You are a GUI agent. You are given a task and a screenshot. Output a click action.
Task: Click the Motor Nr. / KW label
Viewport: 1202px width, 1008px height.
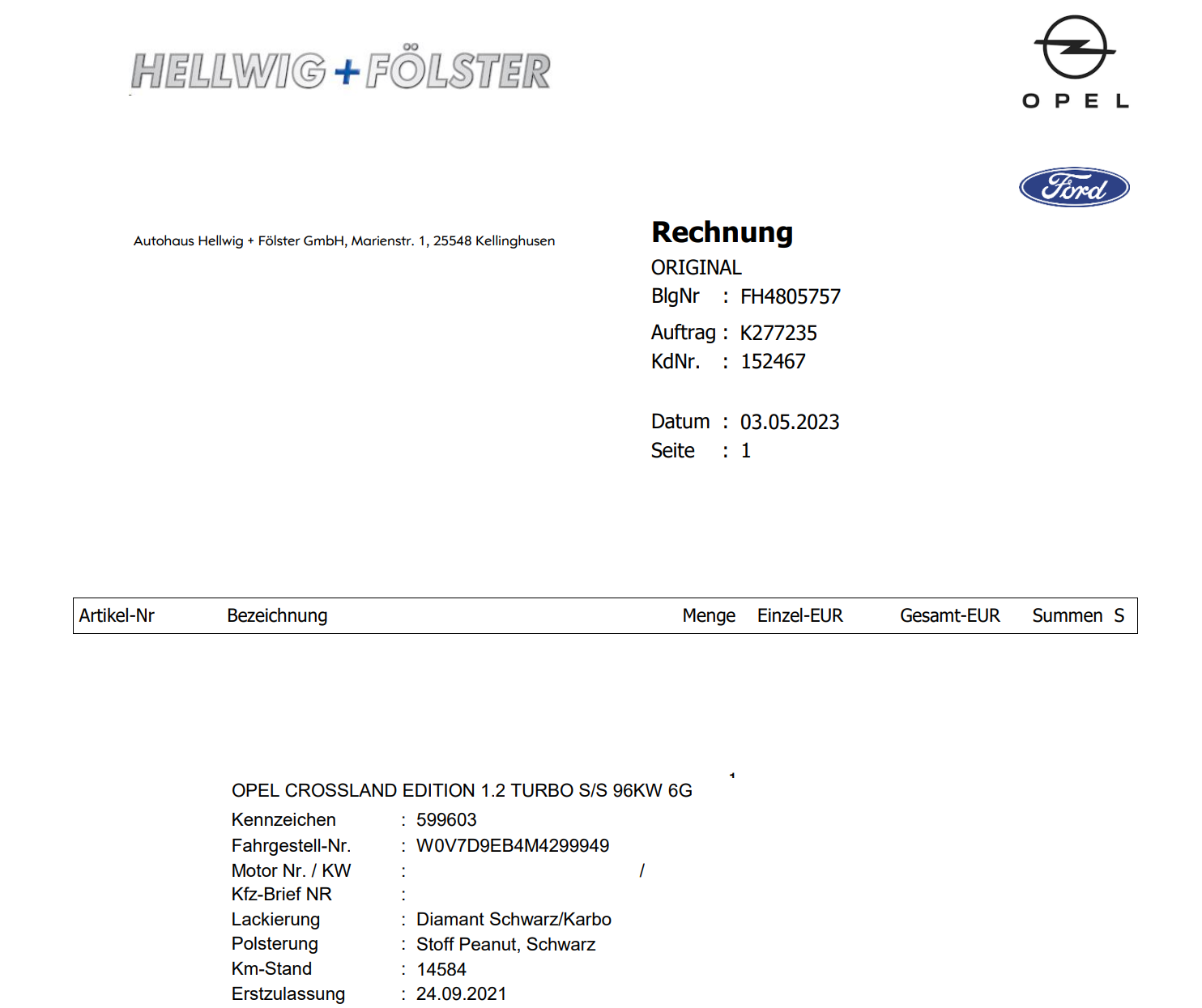[291, 870]
